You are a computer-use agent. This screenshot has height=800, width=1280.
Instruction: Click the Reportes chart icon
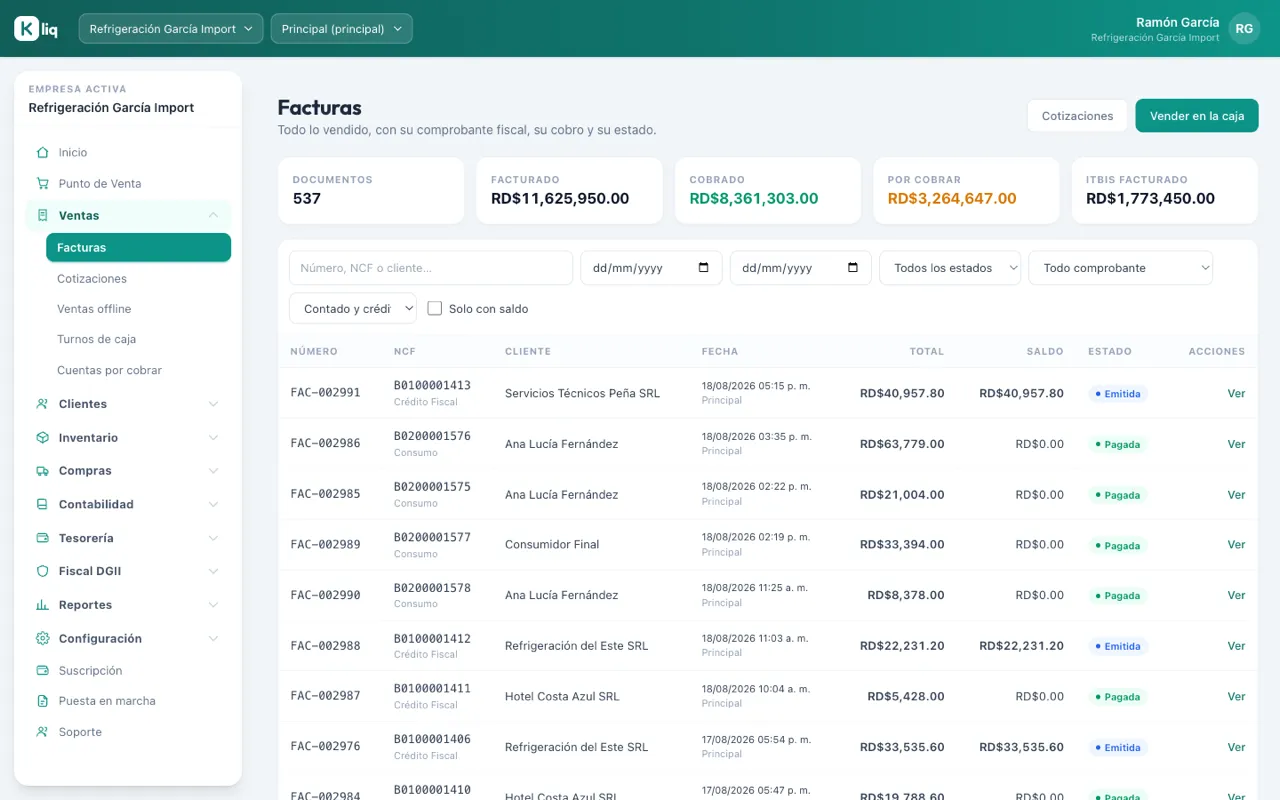pos(42,605)
